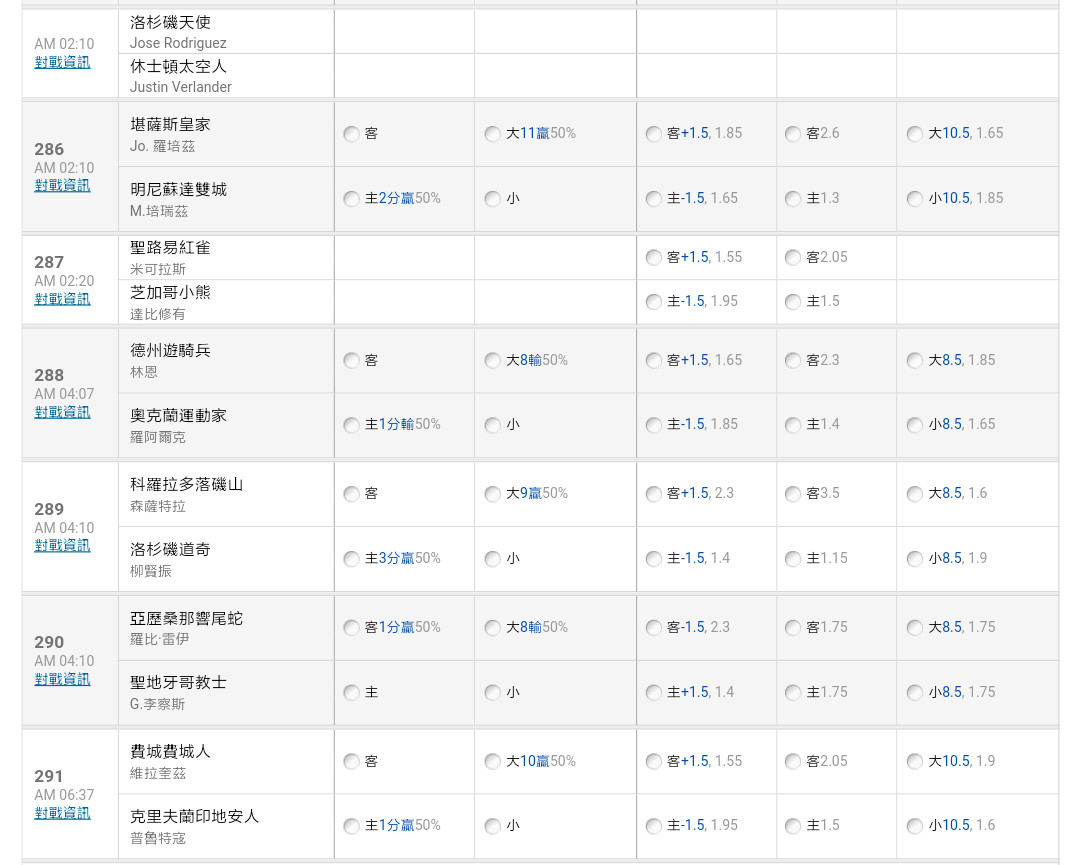Select 客-1.5, 2.3 for 亞歷桑那響尾蛇
This screenshot has height=865, width=1080.
pyautogui.click(x=653, y=627)
